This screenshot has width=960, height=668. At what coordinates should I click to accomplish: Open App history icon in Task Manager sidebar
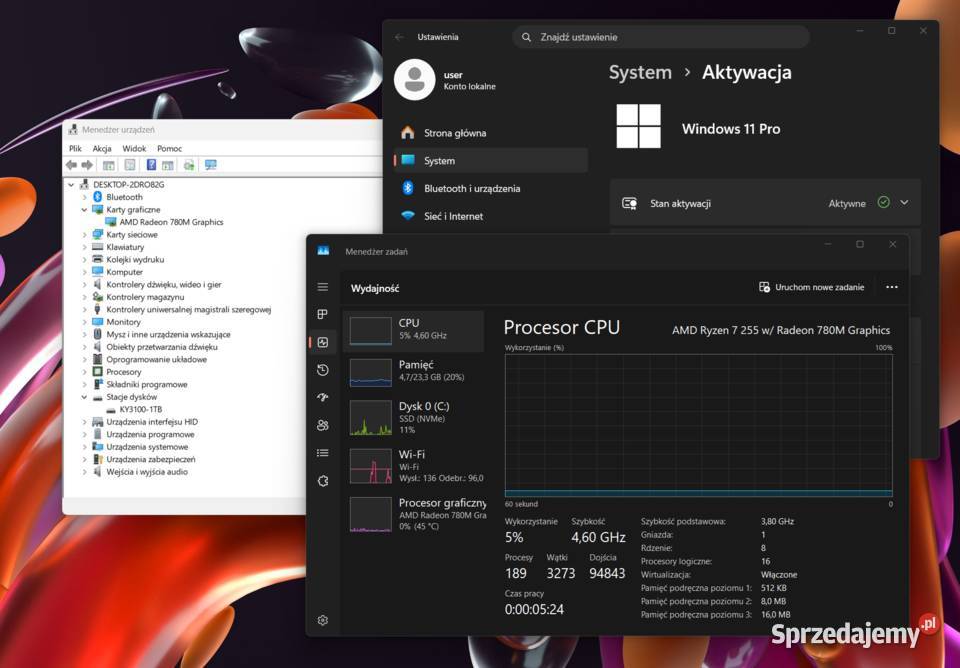[323, 370]
